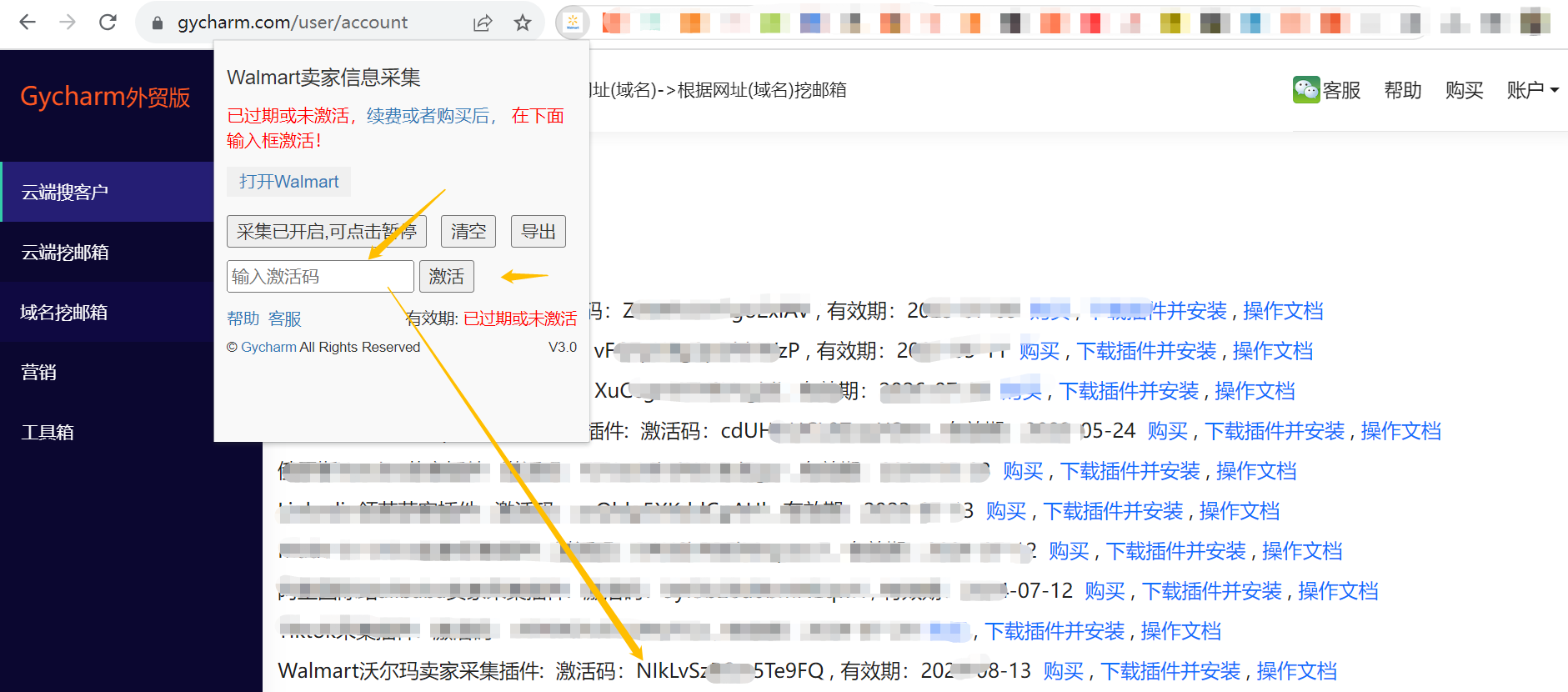Export data with the 导出 button
Viewport: 1568px width, 692px height.
(x=539, y=232)
